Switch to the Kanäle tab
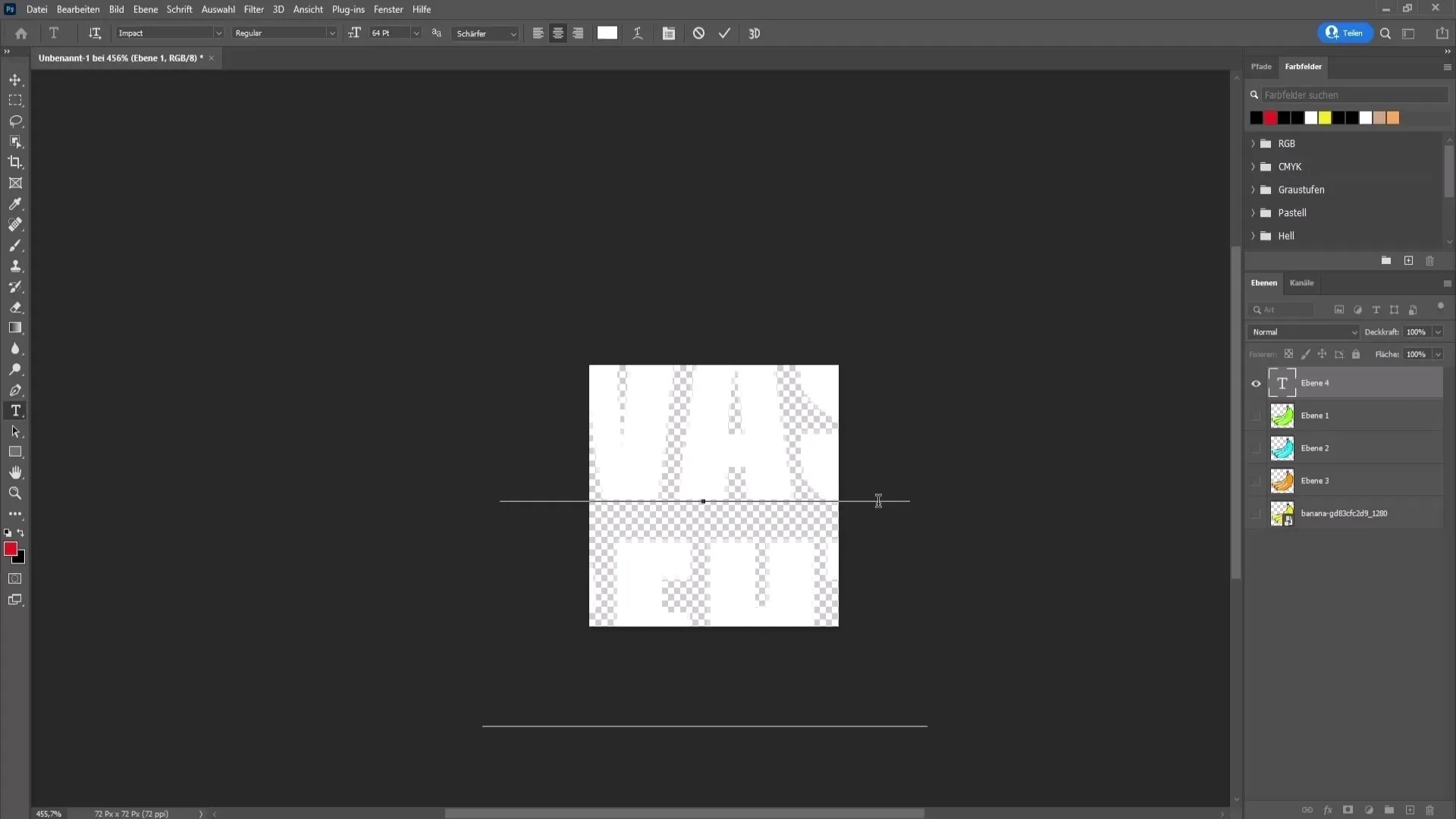This screenshot has width=1456, height=819. click(1302, 282)
